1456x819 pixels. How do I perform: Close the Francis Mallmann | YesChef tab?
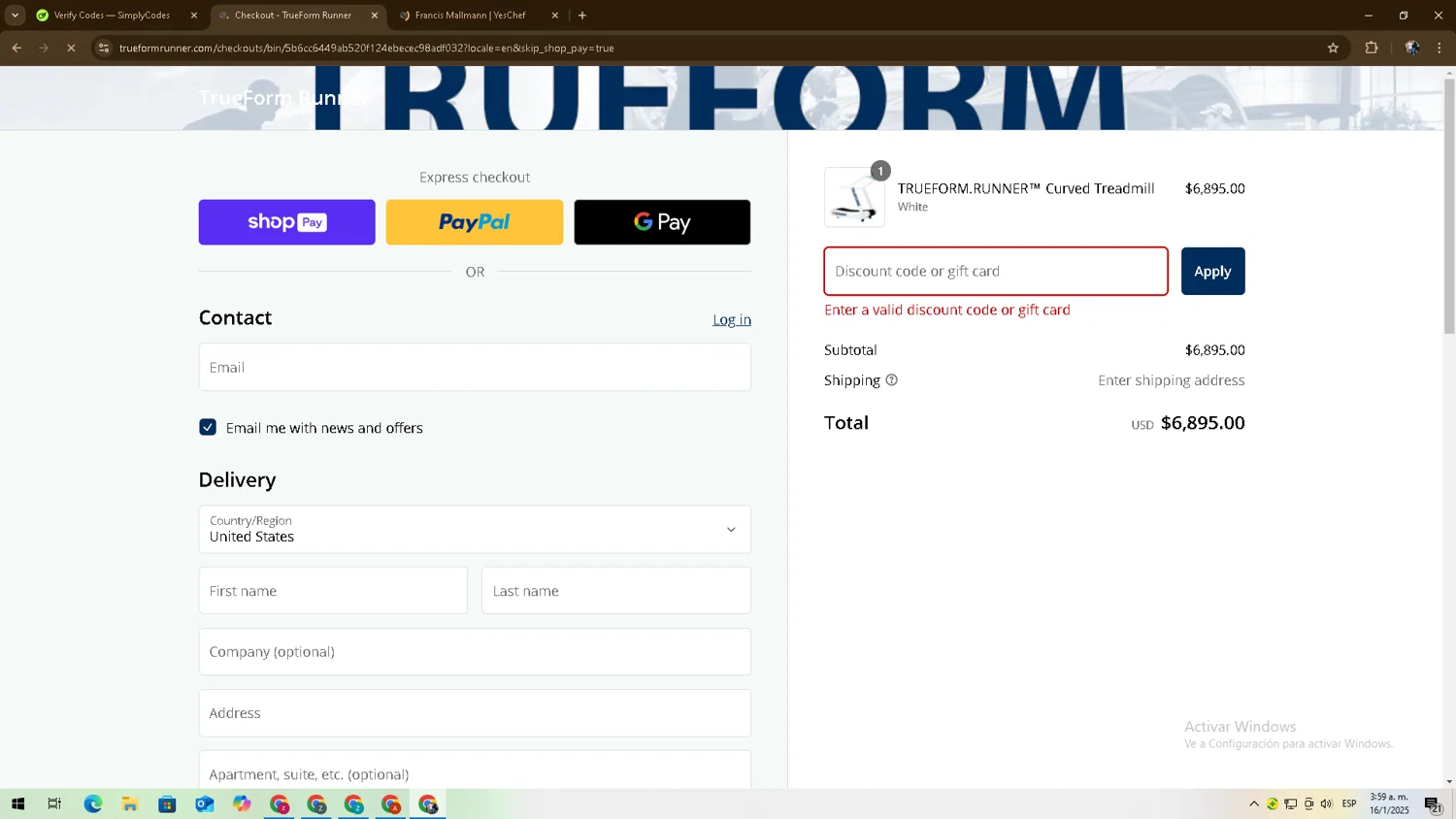[555, 16]
